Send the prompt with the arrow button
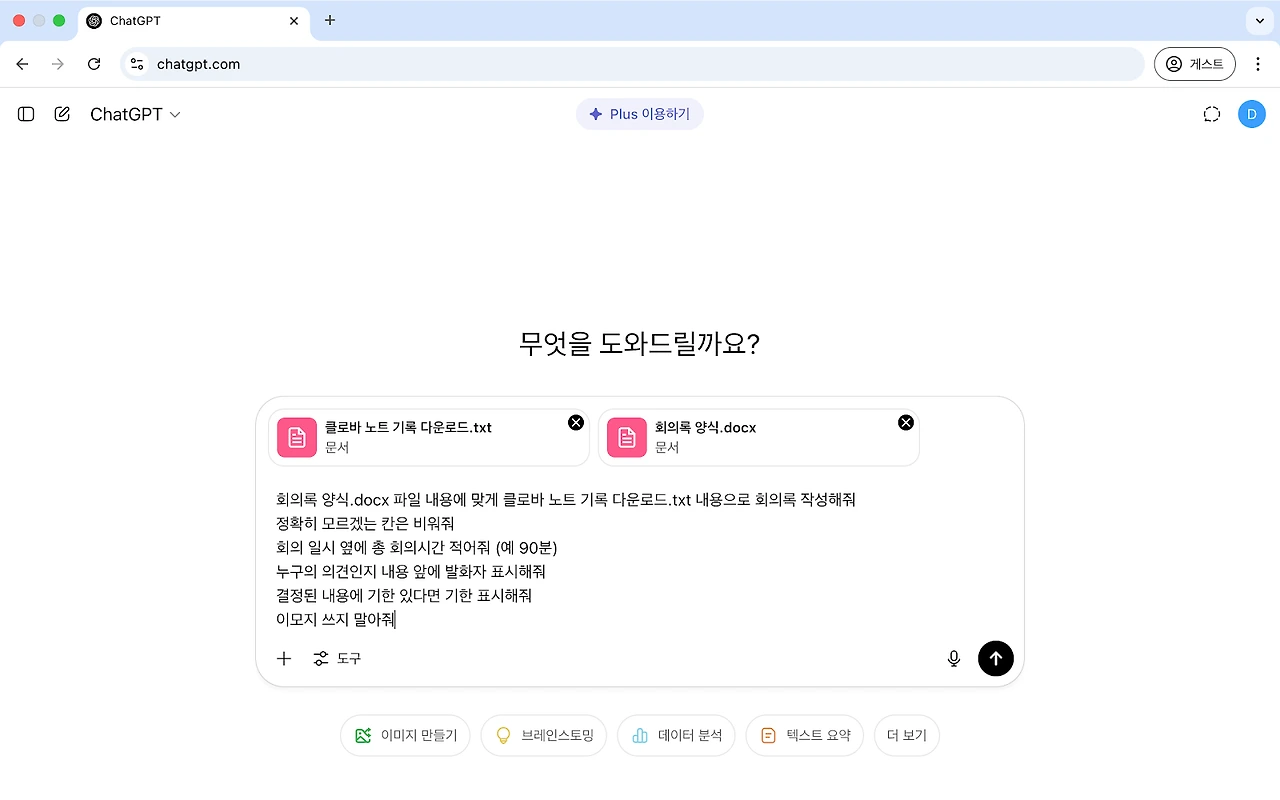The height and width of the screenshot is (800, 1280). point(996,658)
